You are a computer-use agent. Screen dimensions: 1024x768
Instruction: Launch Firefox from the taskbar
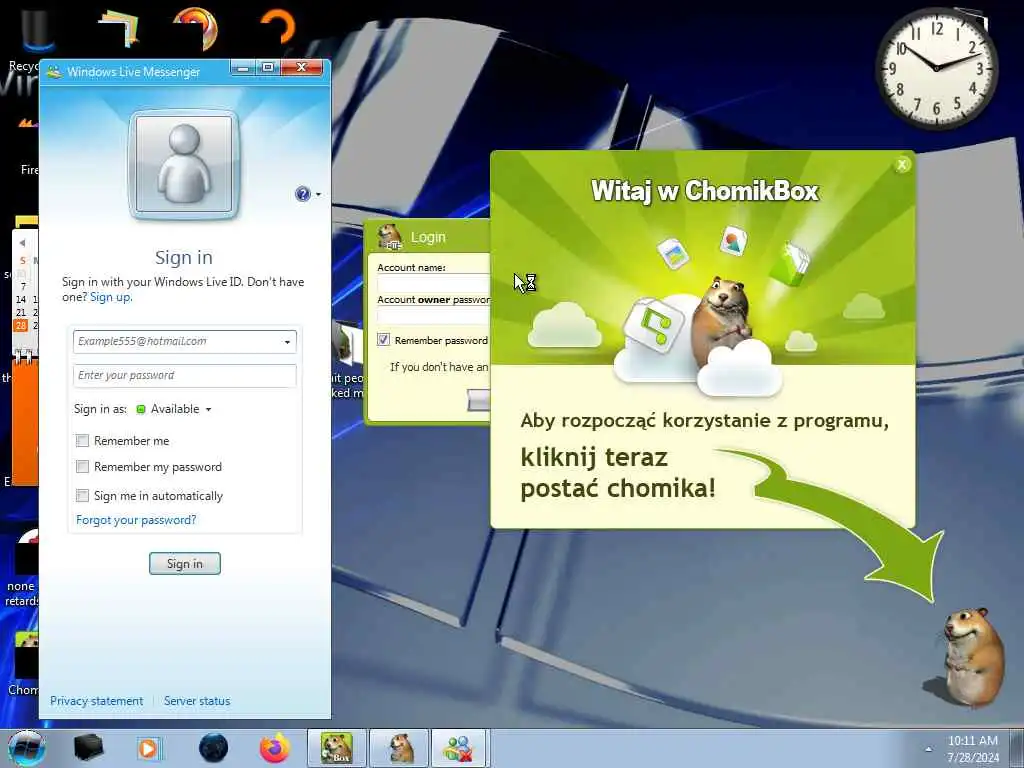275,748
